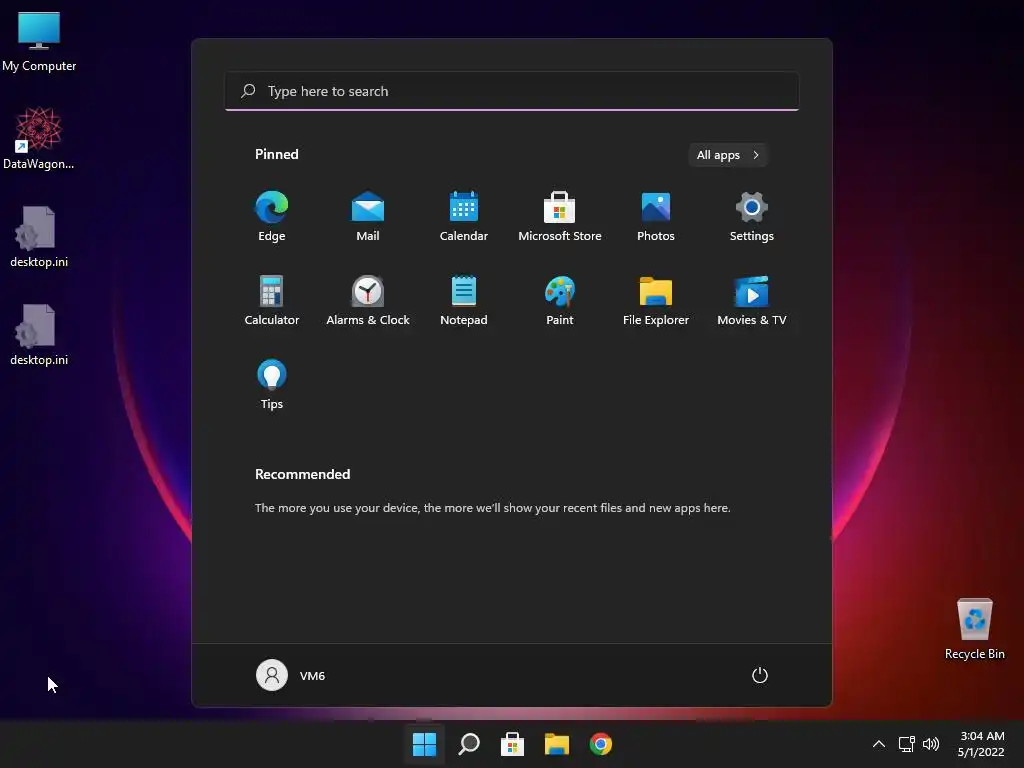This screenshot has height=768, width=1024.
Task: Select the Recycle Bin icon
Action: [974, 629]
